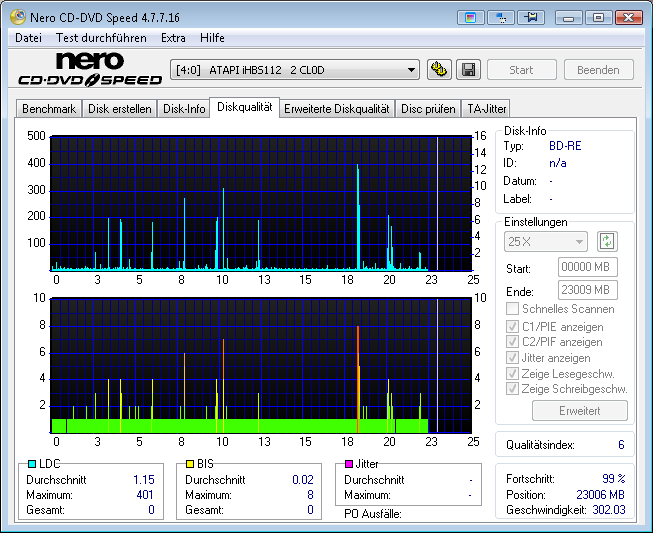This screenshot has height=533, width=653.
Task: Open the Hilfe menu
Action: pyautogui.click(x=212, y=38)
